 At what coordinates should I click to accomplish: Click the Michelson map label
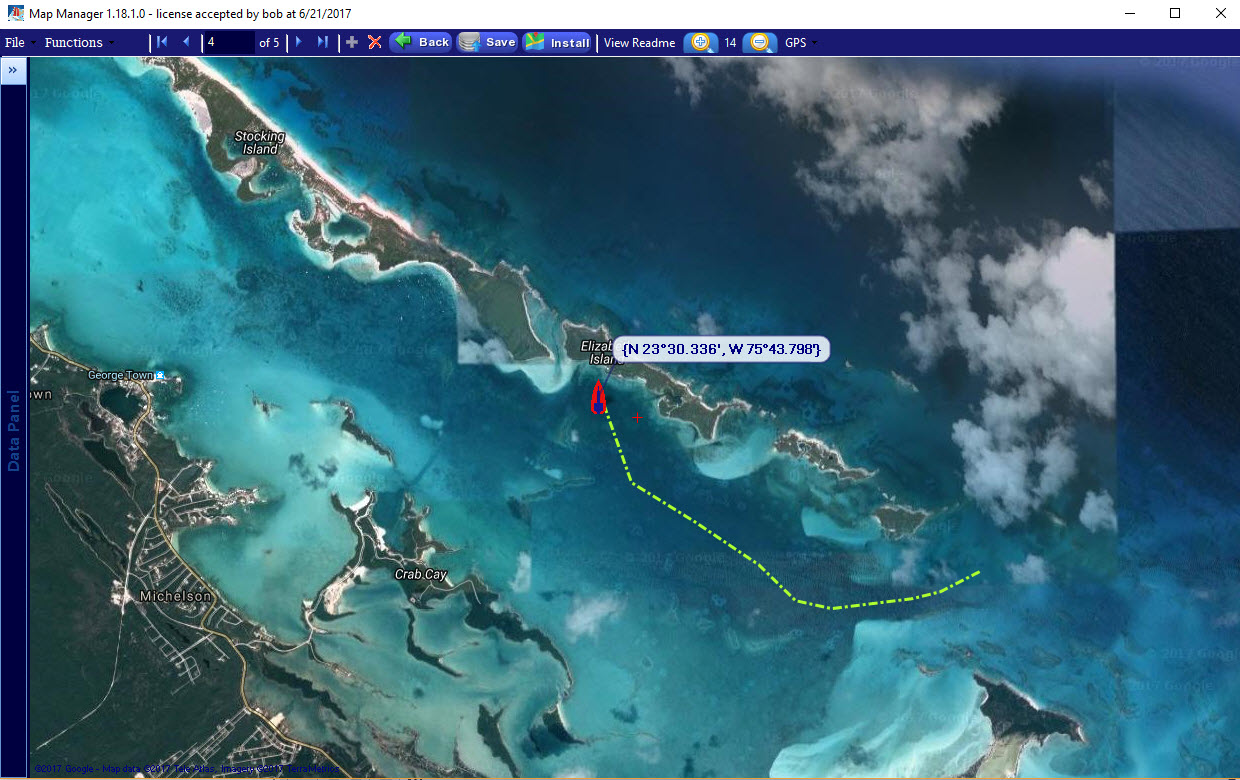pos(176,596)
